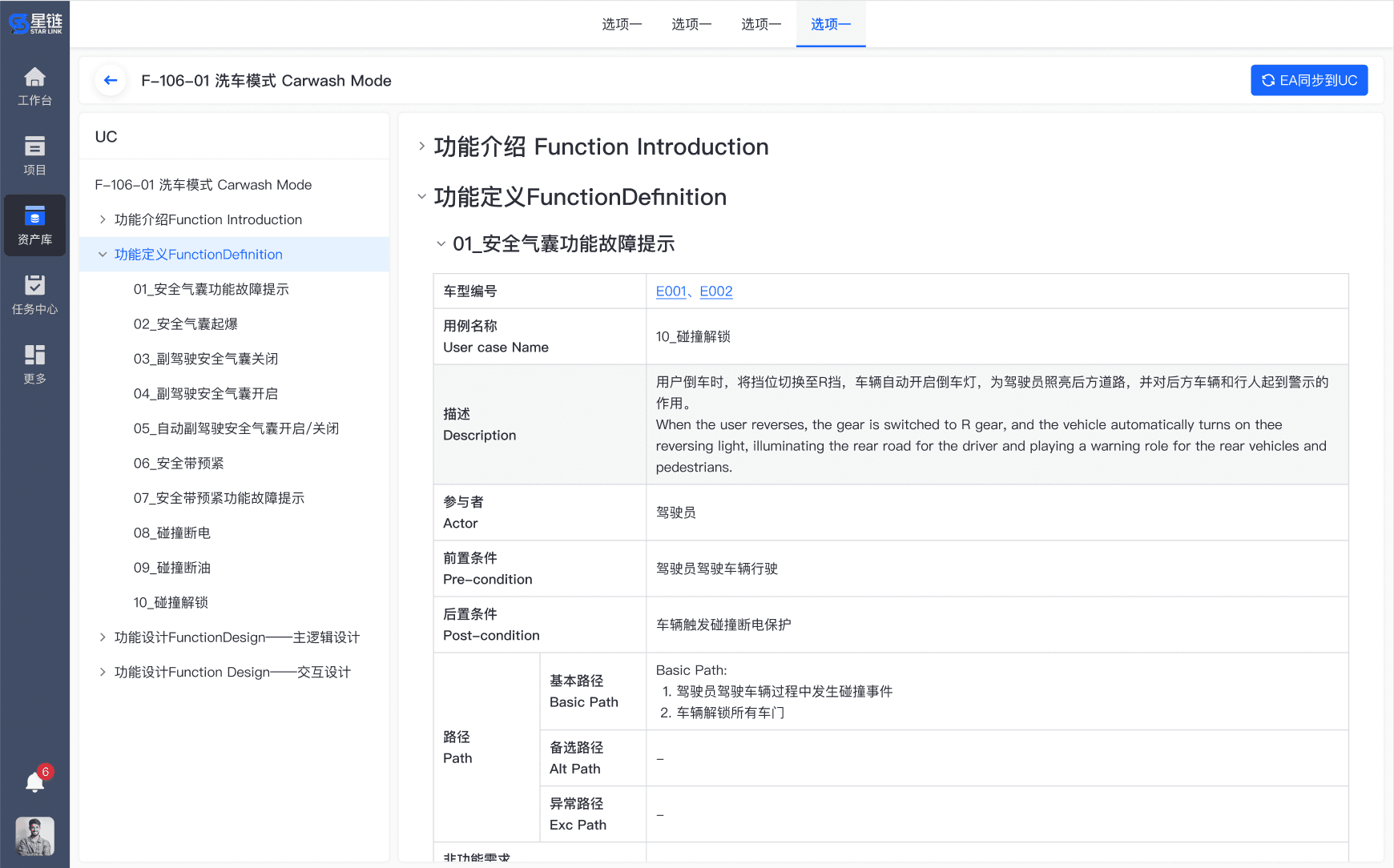Screen dimensions: 1394x868
Task: Expand 功能设计Function Design——交互设计 tree node
Action: tap(103, 672)
